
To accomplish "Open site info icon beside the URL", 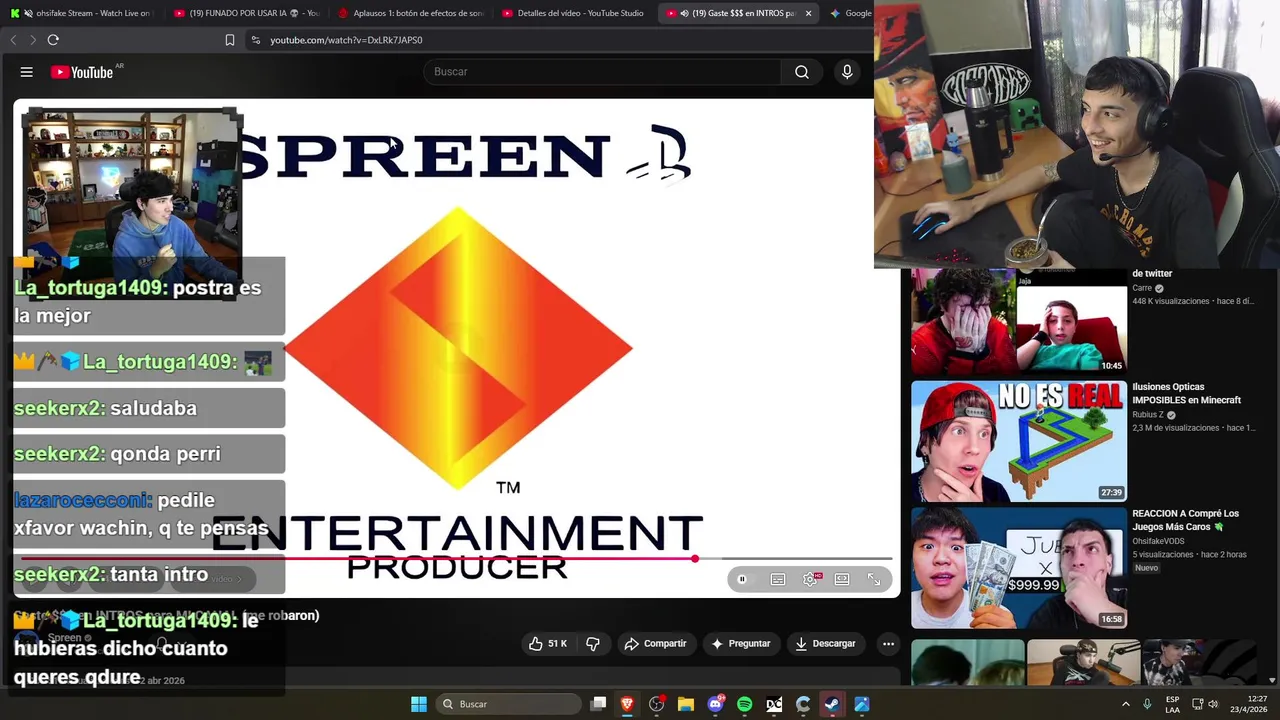I will (x=256, y=40).
